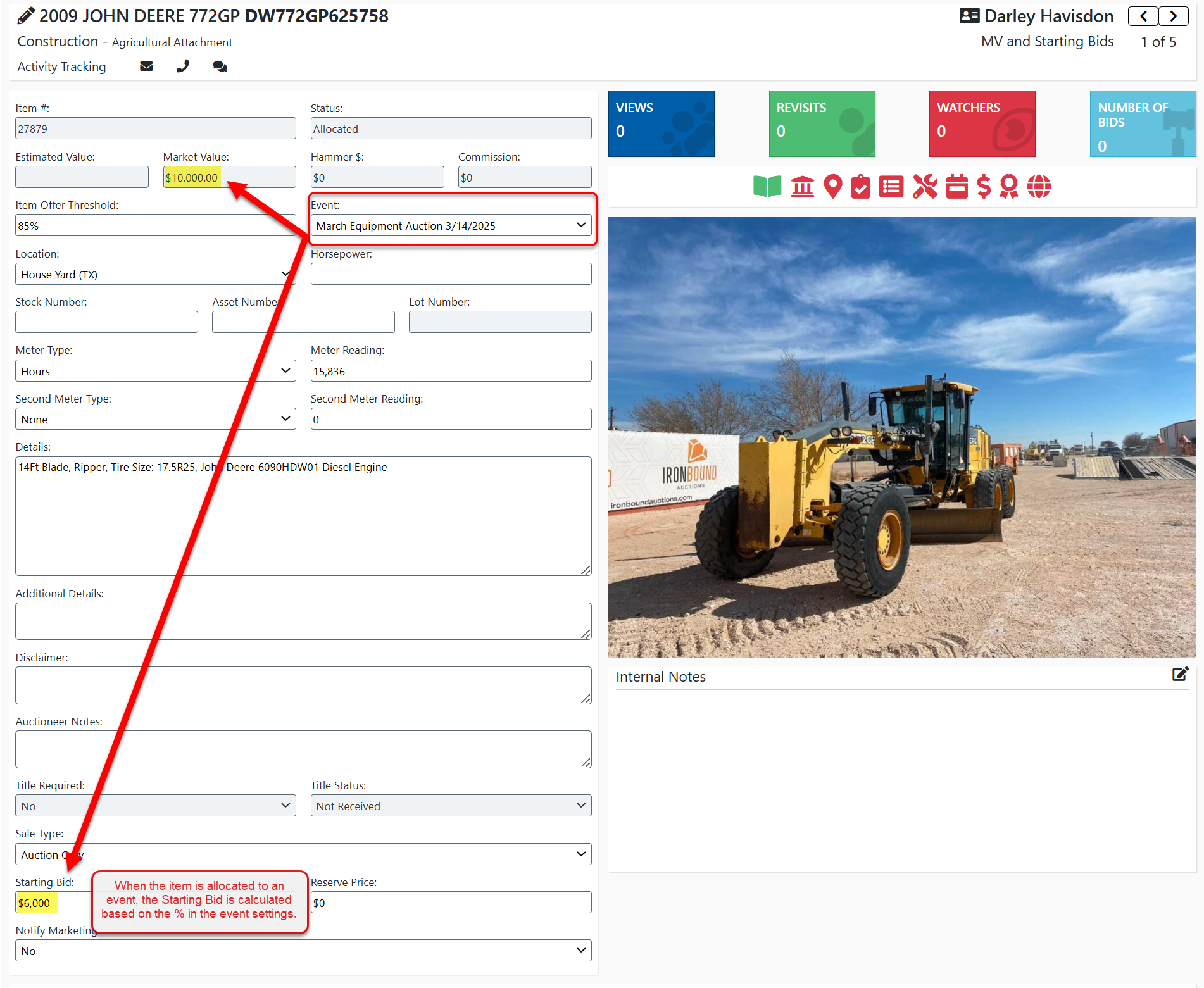Click the globe icon

pyautogui.click(x=1039, y=187)
